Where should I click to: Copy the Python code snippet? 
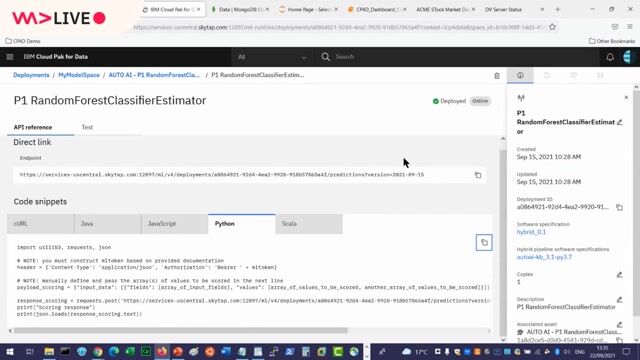point(484,242)
